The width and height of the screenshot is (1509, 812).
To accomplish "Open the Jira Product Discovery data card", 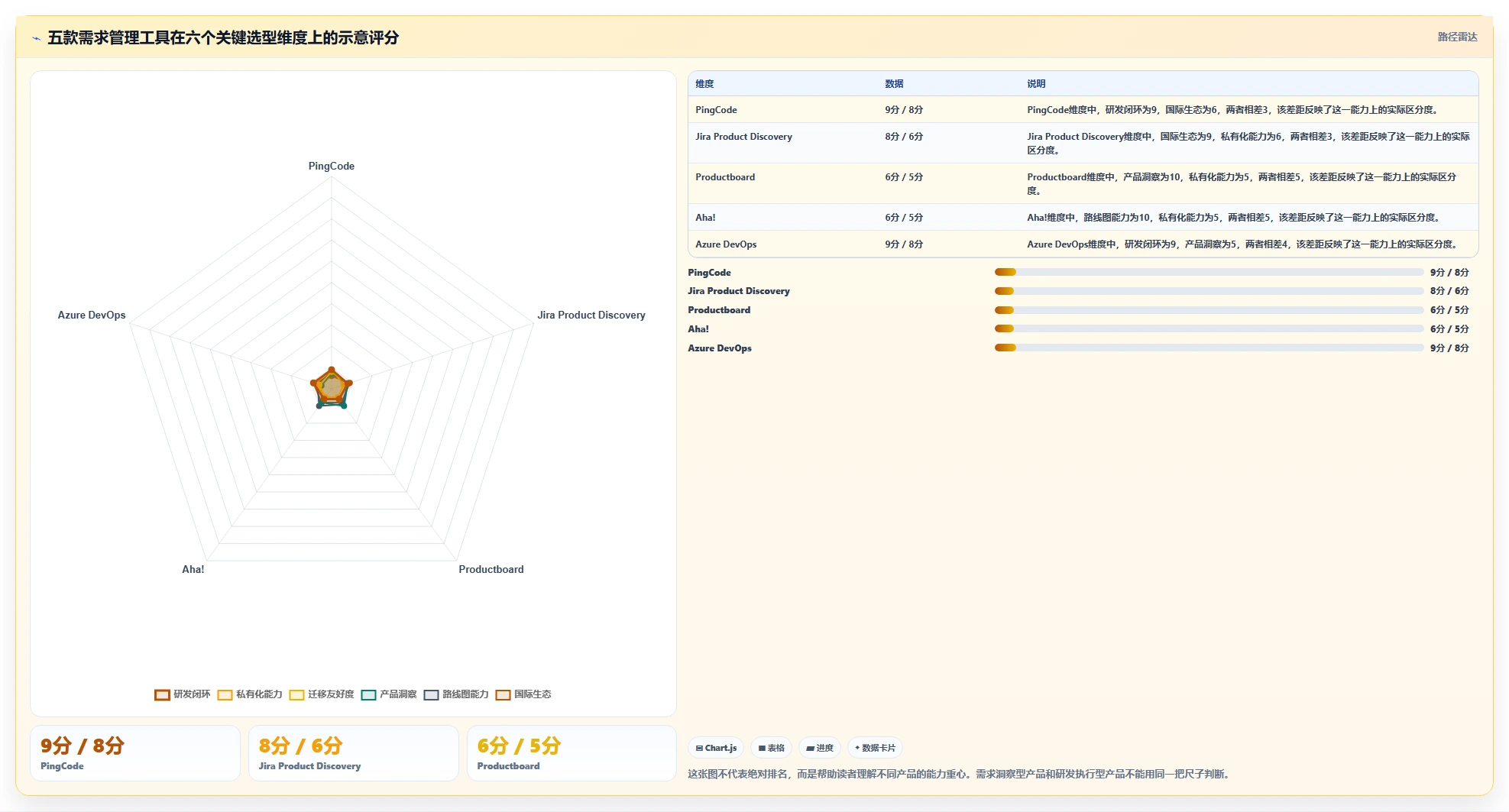I will click(354, 753).
